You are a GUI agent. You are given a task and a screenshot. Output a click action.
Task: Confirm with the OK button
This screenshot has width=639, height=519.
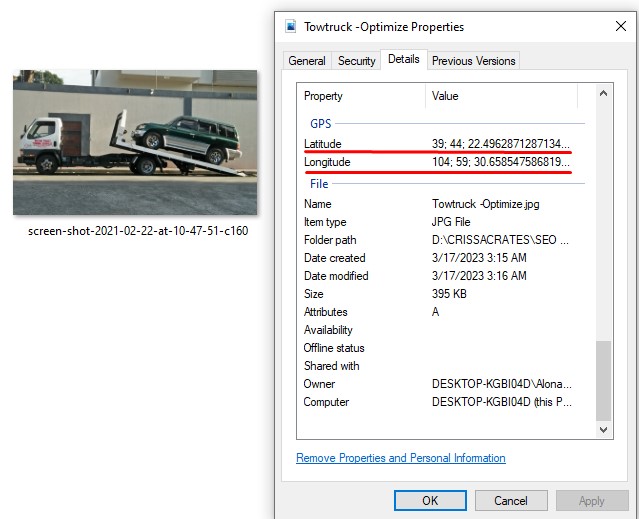(430, 500)
